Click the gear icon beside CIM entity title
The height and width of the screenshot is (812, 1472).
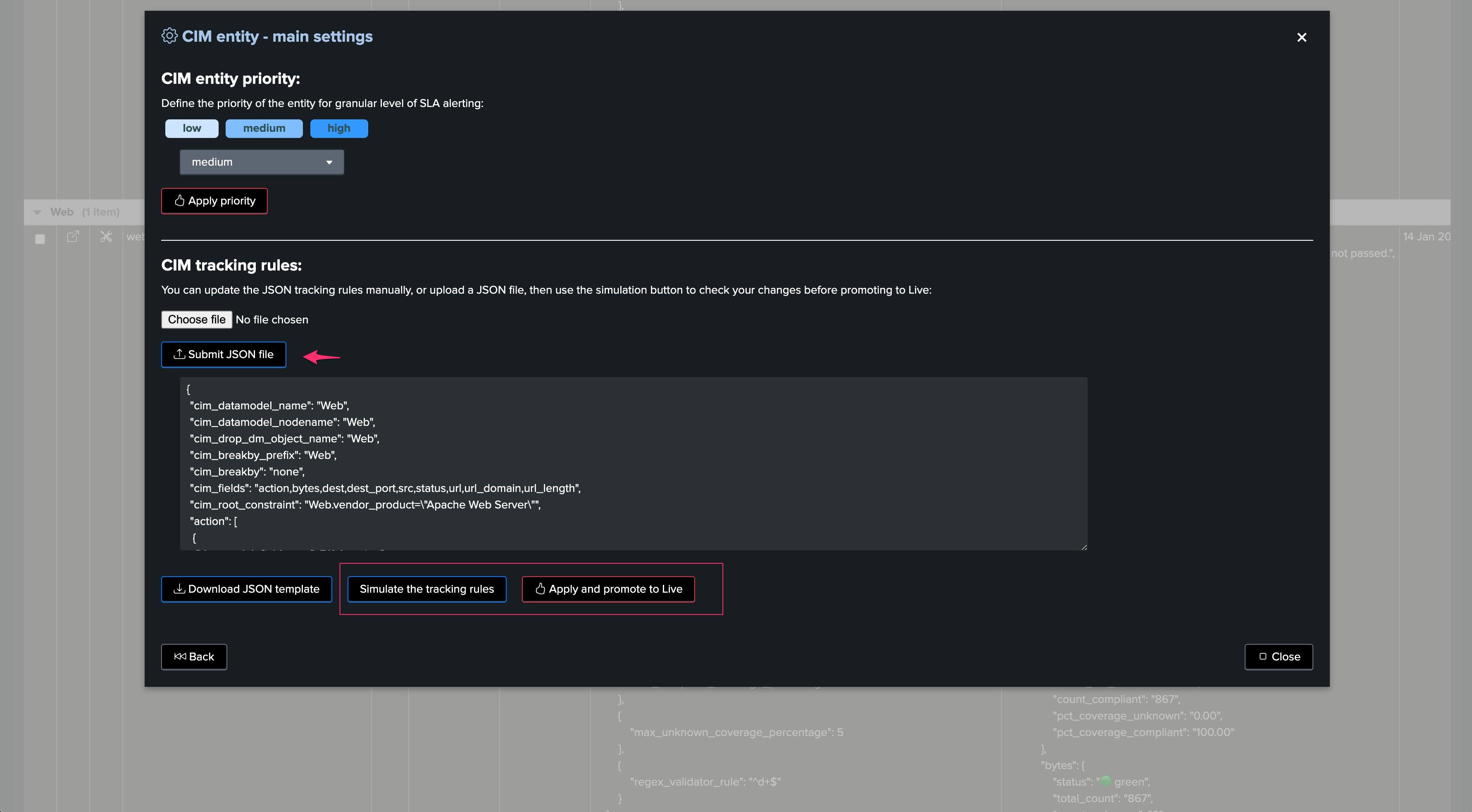[169, 36]
